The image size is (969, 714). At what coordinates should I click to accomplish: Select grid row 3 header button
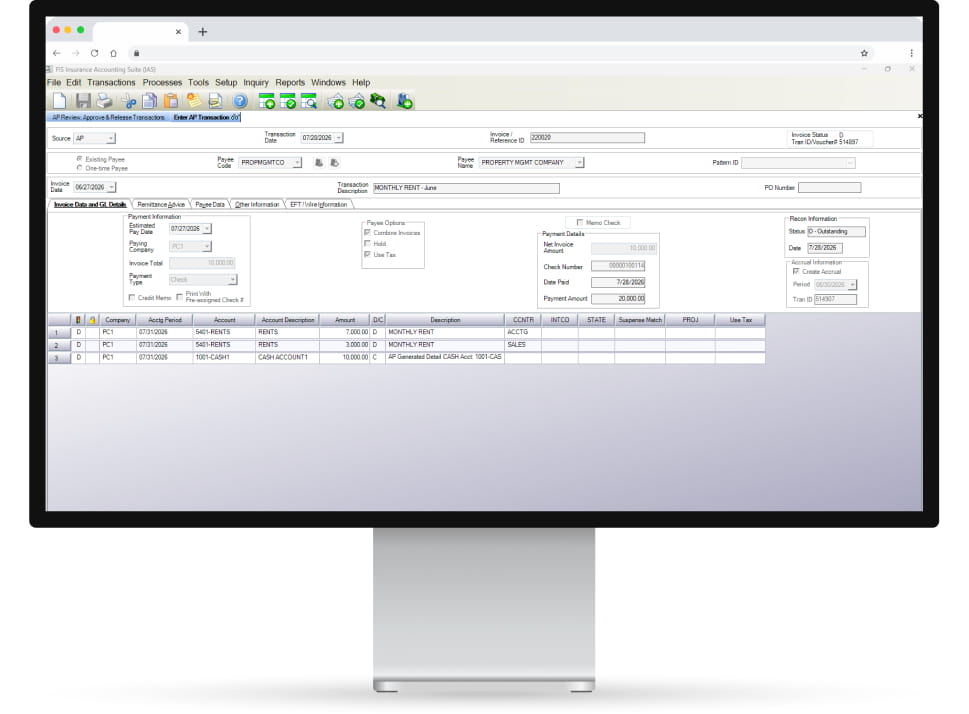(59, 357)
